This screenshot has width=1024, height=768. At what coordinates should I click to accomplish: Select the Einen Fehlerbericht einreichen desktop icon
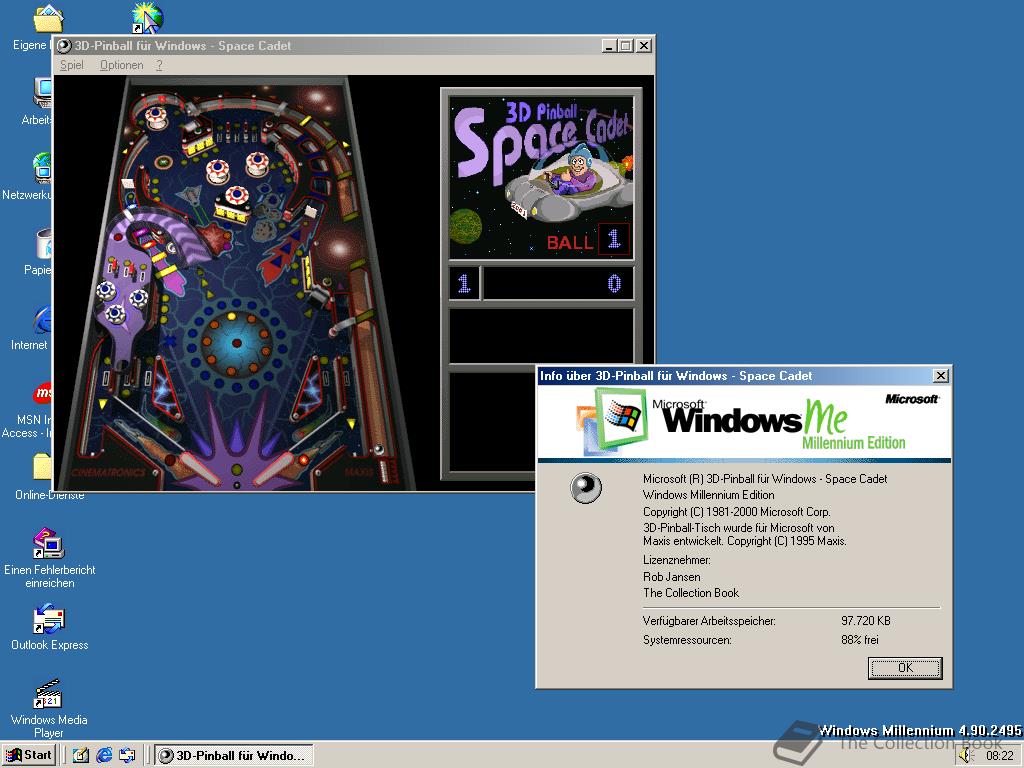click(x=49, y=558)
